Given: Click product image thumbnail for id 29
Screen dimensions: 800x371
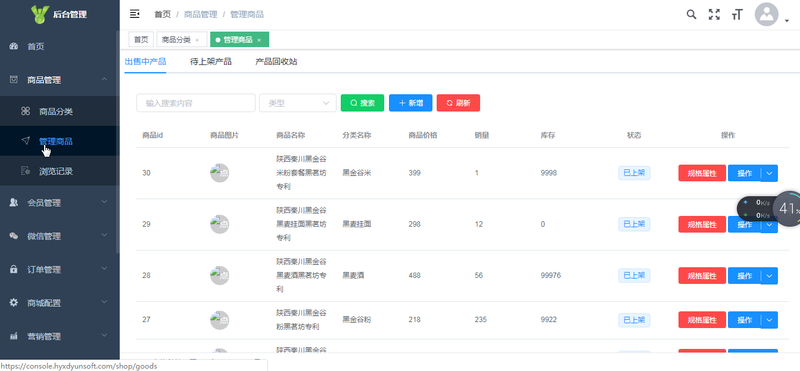Looking at the screenshot, I should (x=219, y=224).
